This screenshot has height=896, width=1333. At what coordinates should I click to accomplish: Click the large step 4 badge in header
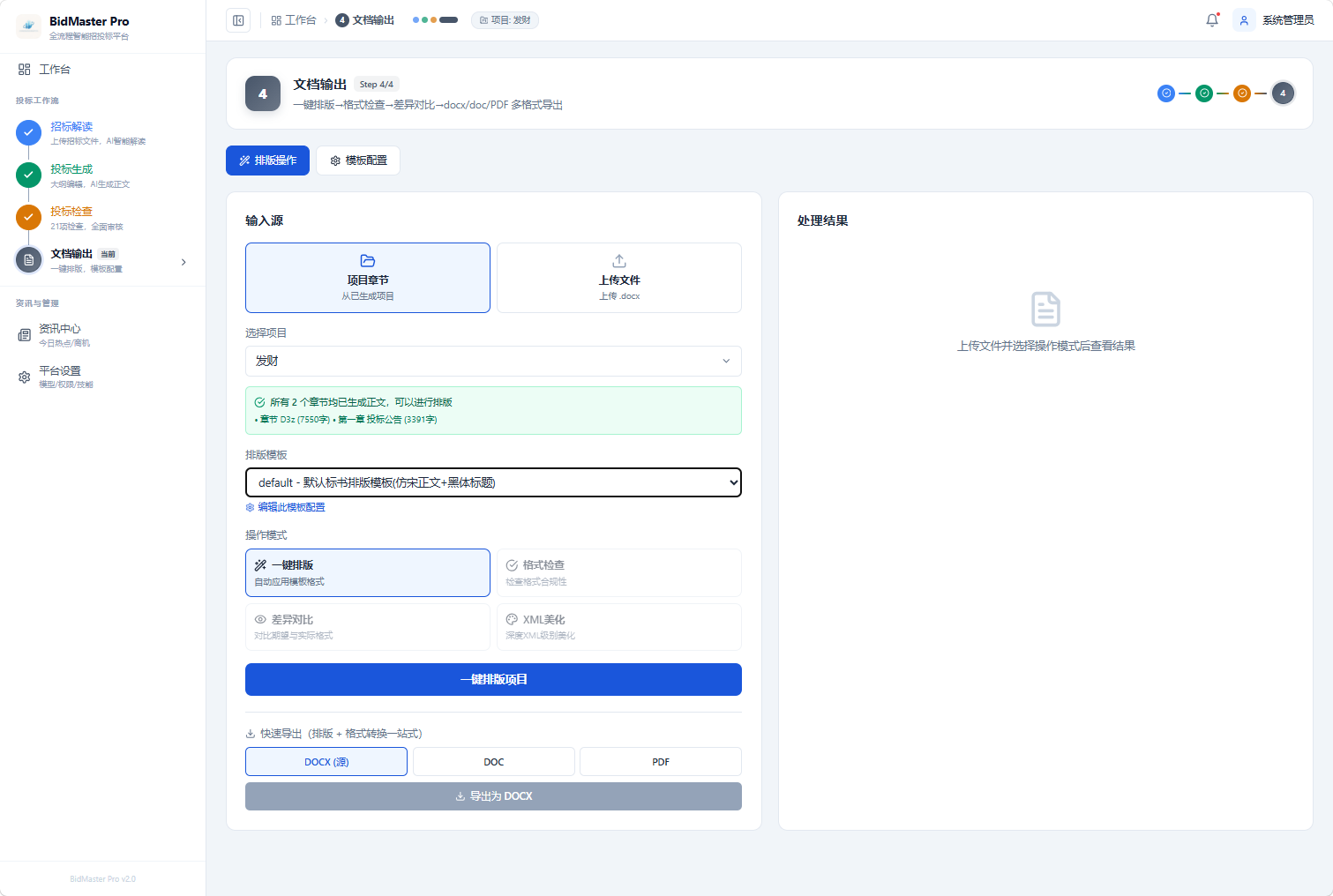263,93
